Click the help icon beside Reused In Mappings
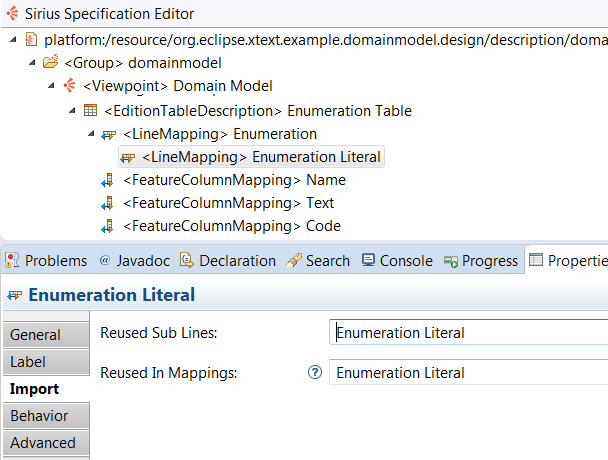 [315, 373]
